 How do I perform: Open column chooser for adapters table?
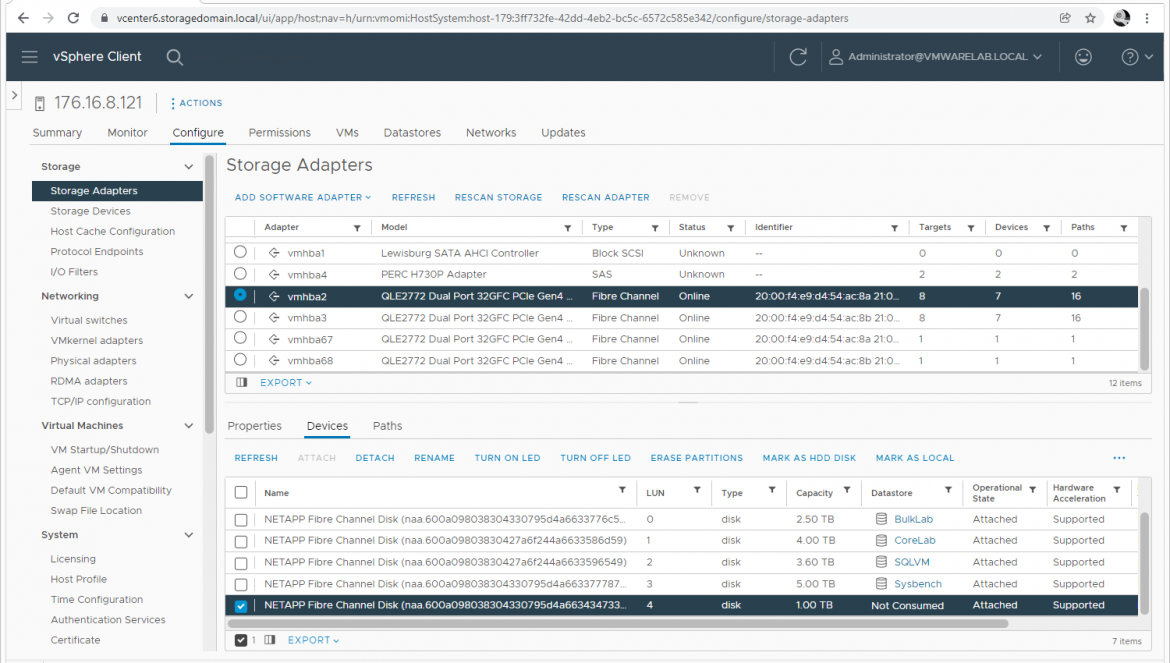(241, 383)
